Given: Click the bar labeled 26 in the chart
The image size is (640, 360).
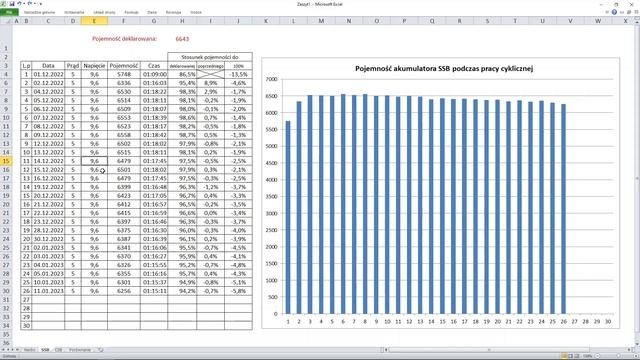Looking at the screenshot, I should pyautogui.click(x=564, y=209).
